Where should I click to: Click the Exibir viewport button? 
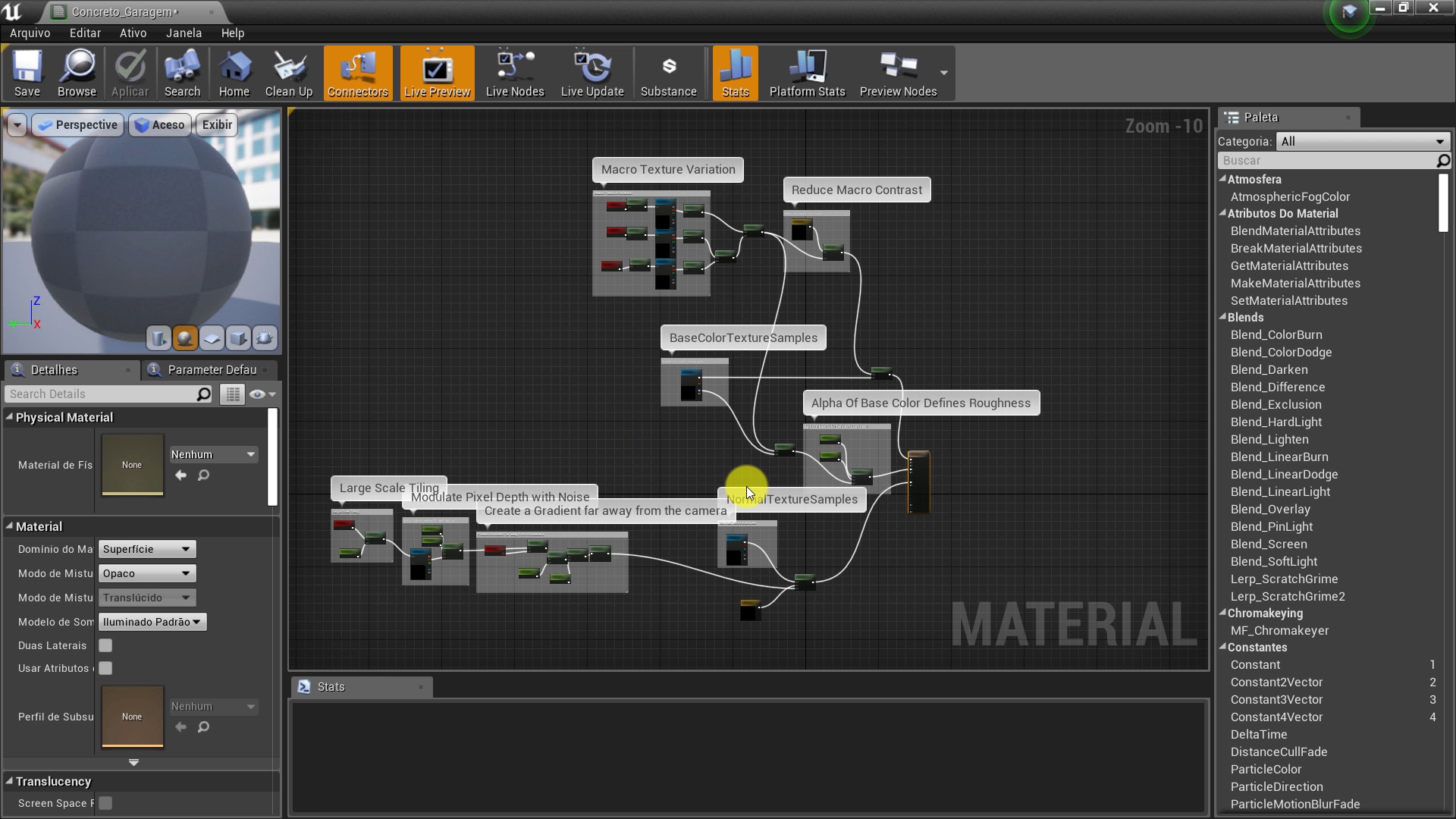click(217, 125)
